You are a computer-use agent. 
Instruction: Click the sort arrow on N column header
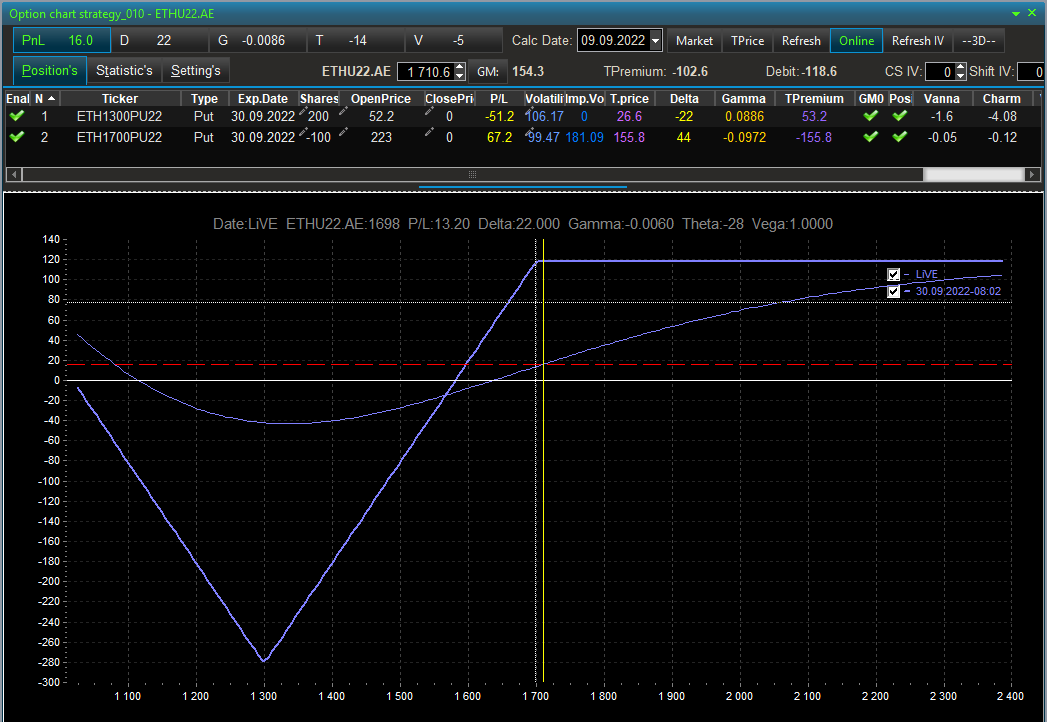(x=51, y=99)
